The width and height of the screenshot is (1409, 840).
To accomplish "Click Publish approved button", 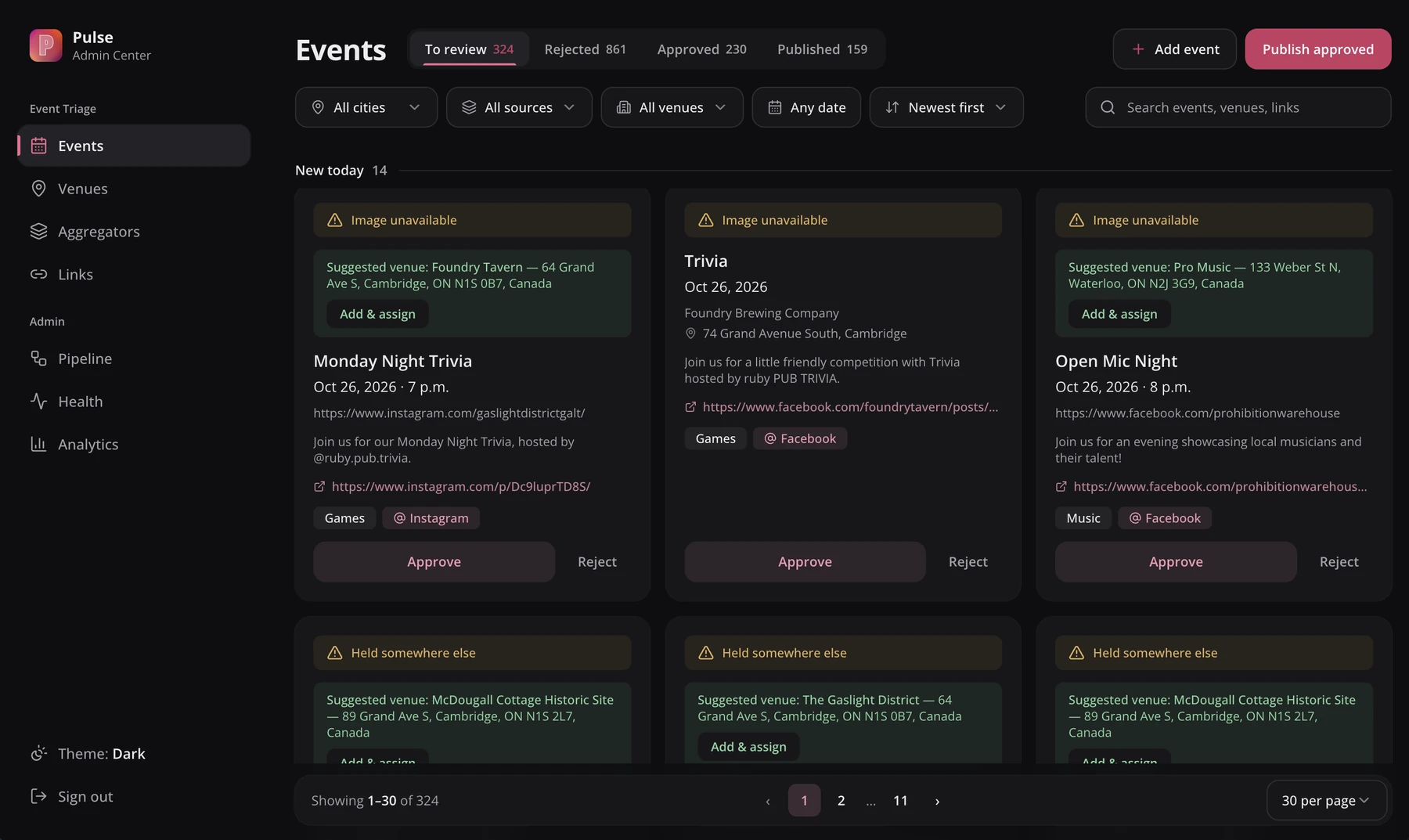I will (x=1318, y=49).
